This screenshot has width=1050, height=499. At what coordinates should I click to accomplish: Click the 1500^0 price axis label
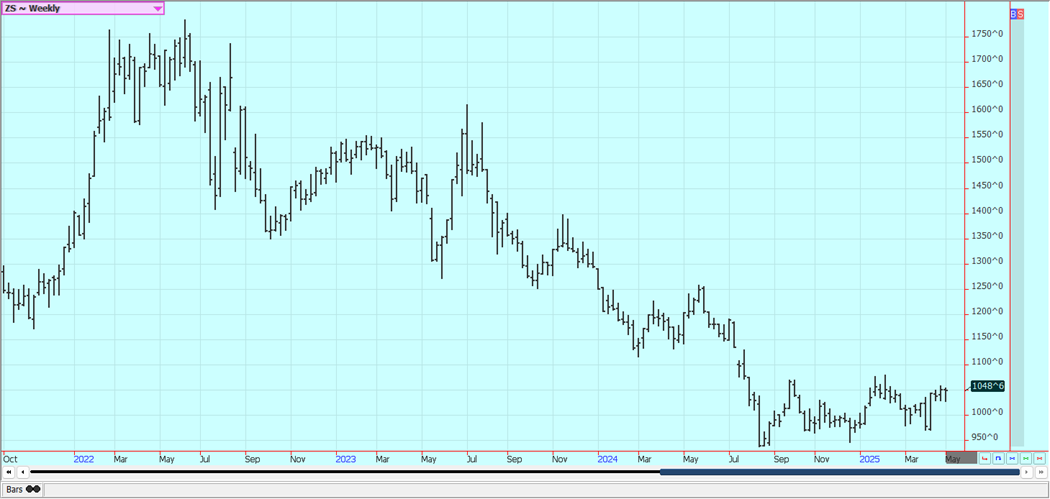[987, 160]
